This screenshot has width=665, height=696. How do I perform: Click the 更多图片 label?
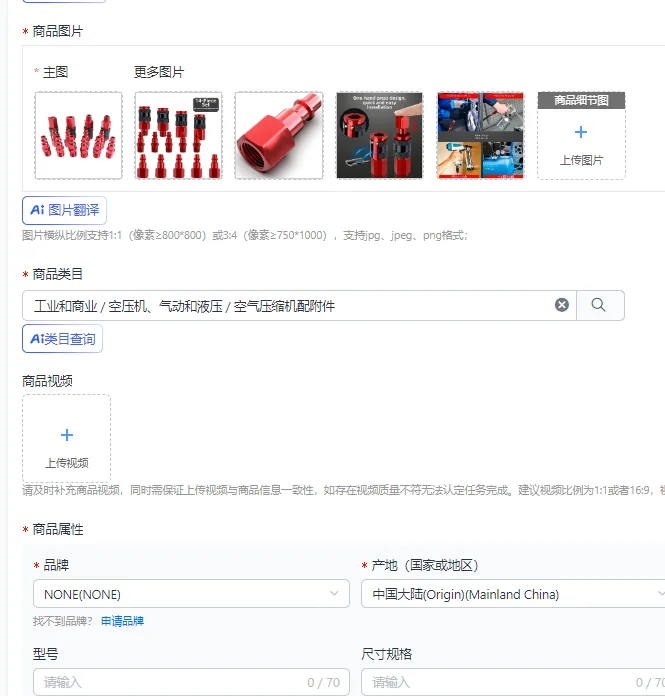click(x=159, y=72)
